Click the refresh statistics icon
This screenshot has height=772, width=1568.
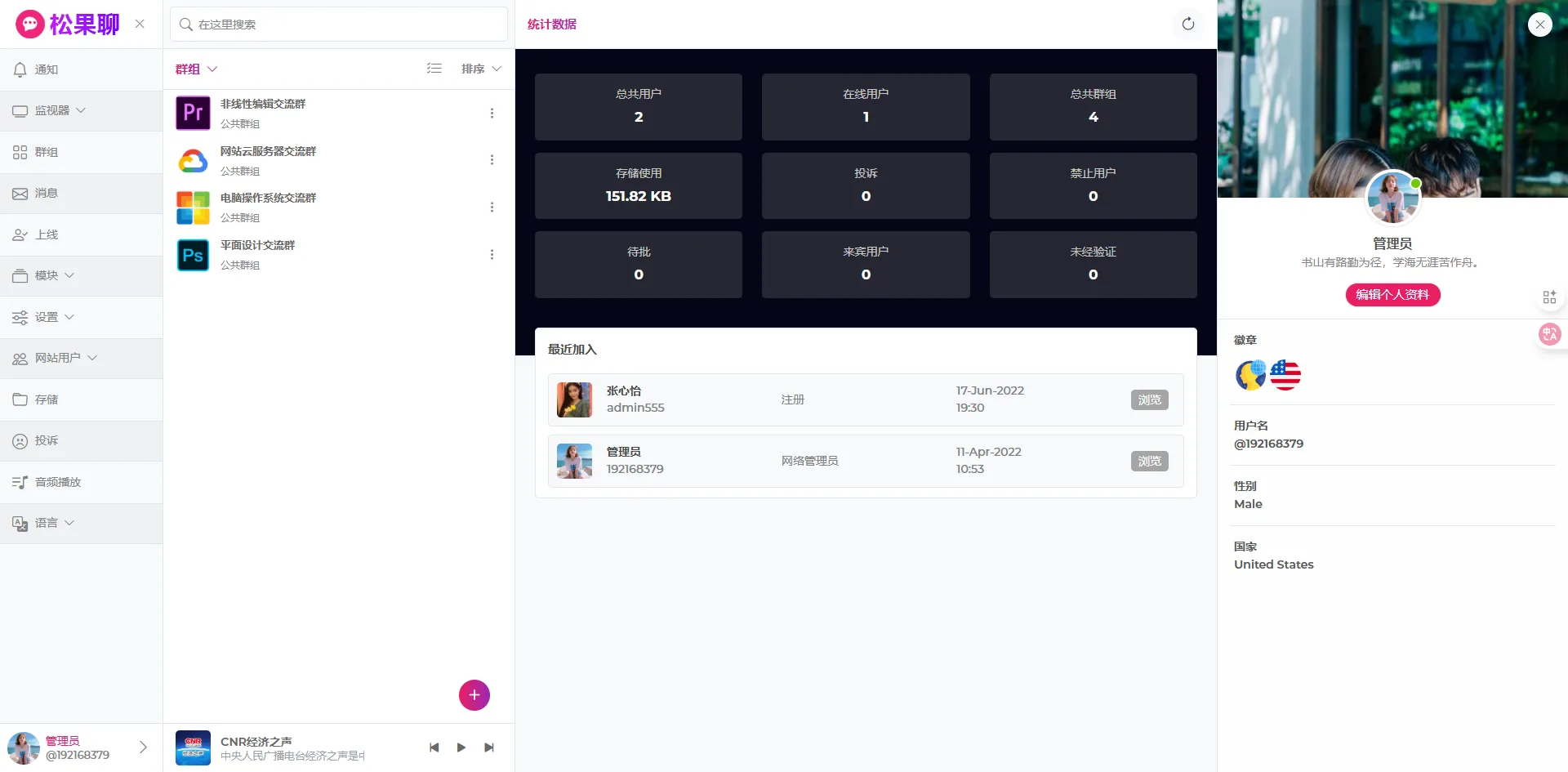1187,24
